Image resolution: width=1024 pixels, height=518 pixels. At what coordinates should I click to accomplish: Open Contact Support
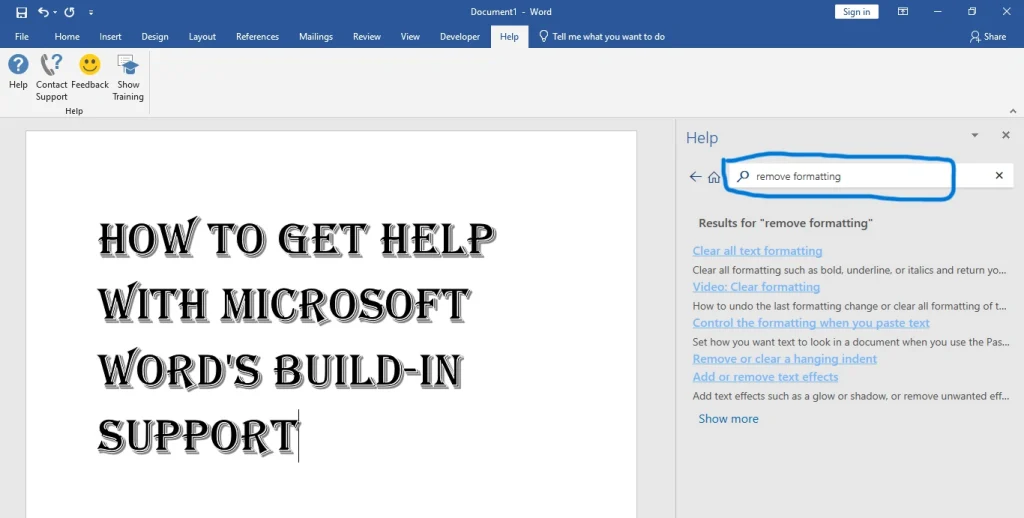[x=52, y=78]
